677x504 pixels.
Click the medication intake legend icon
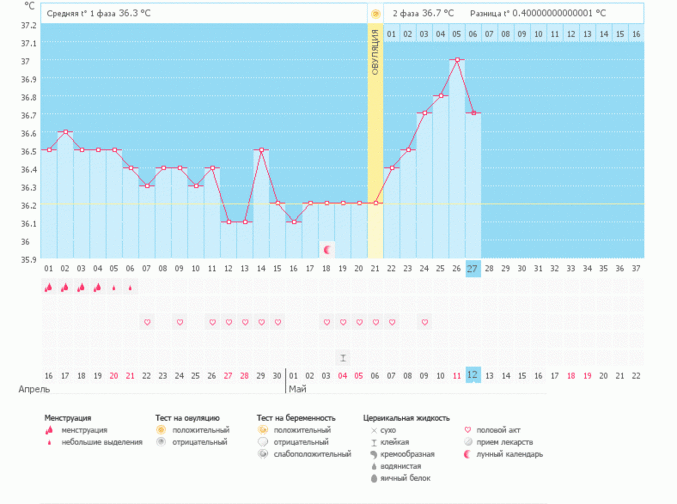[x=467, y=442]
